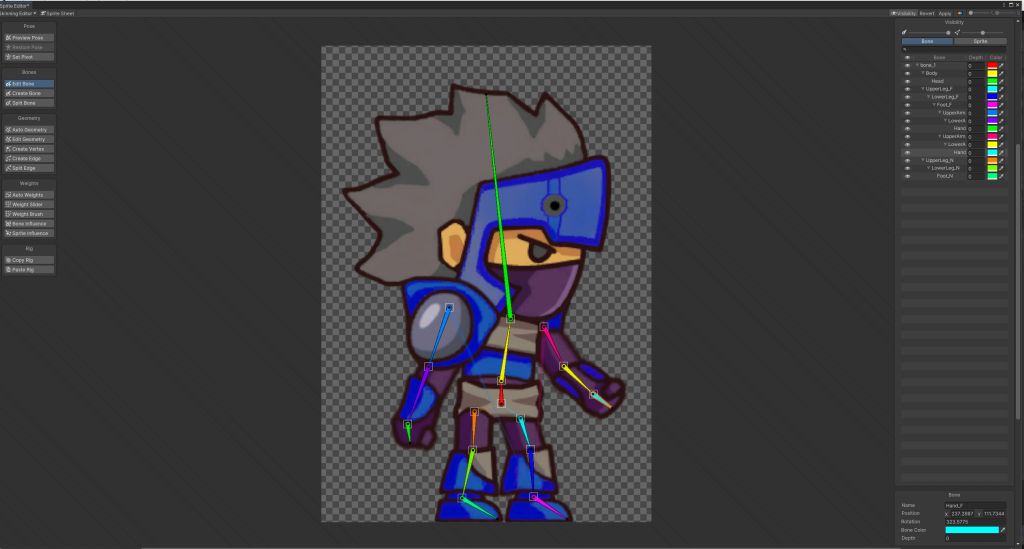Viewport: 1024px width, 549px height.
Task: Activate the Split Bone tool
Action: click(28, 103)
